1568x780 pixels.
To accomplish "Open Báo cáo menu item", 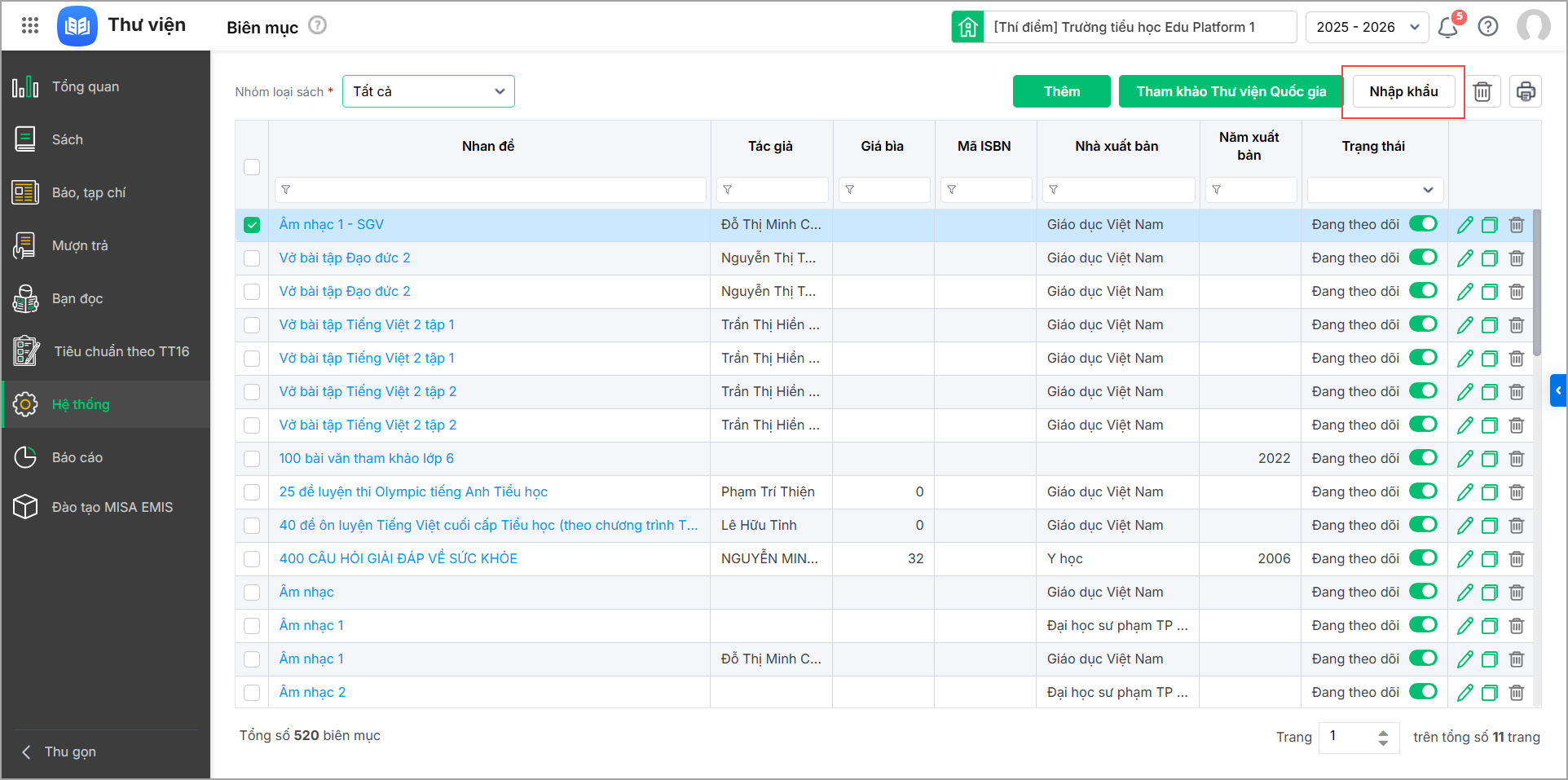I will tap(106, 457).
